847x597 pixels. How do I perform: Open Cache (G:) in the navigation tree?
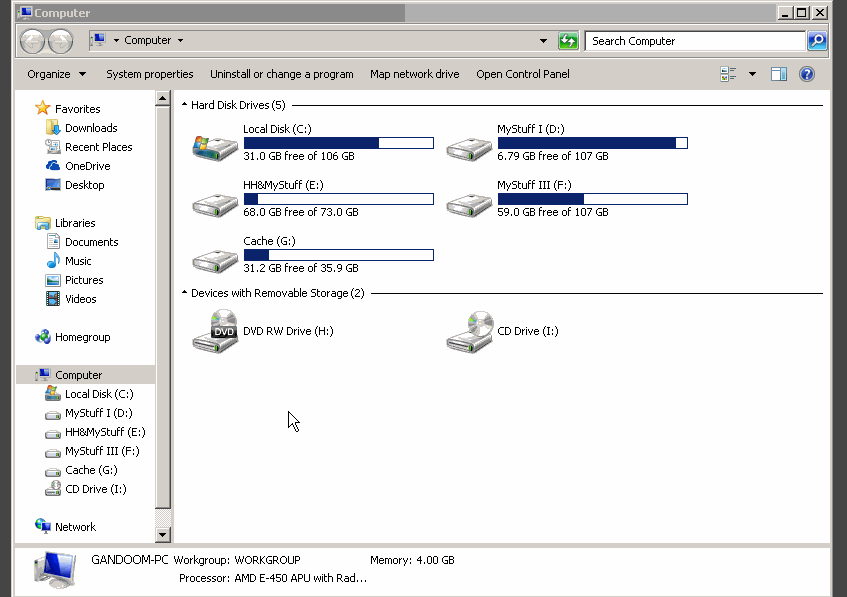pos(91,469)
